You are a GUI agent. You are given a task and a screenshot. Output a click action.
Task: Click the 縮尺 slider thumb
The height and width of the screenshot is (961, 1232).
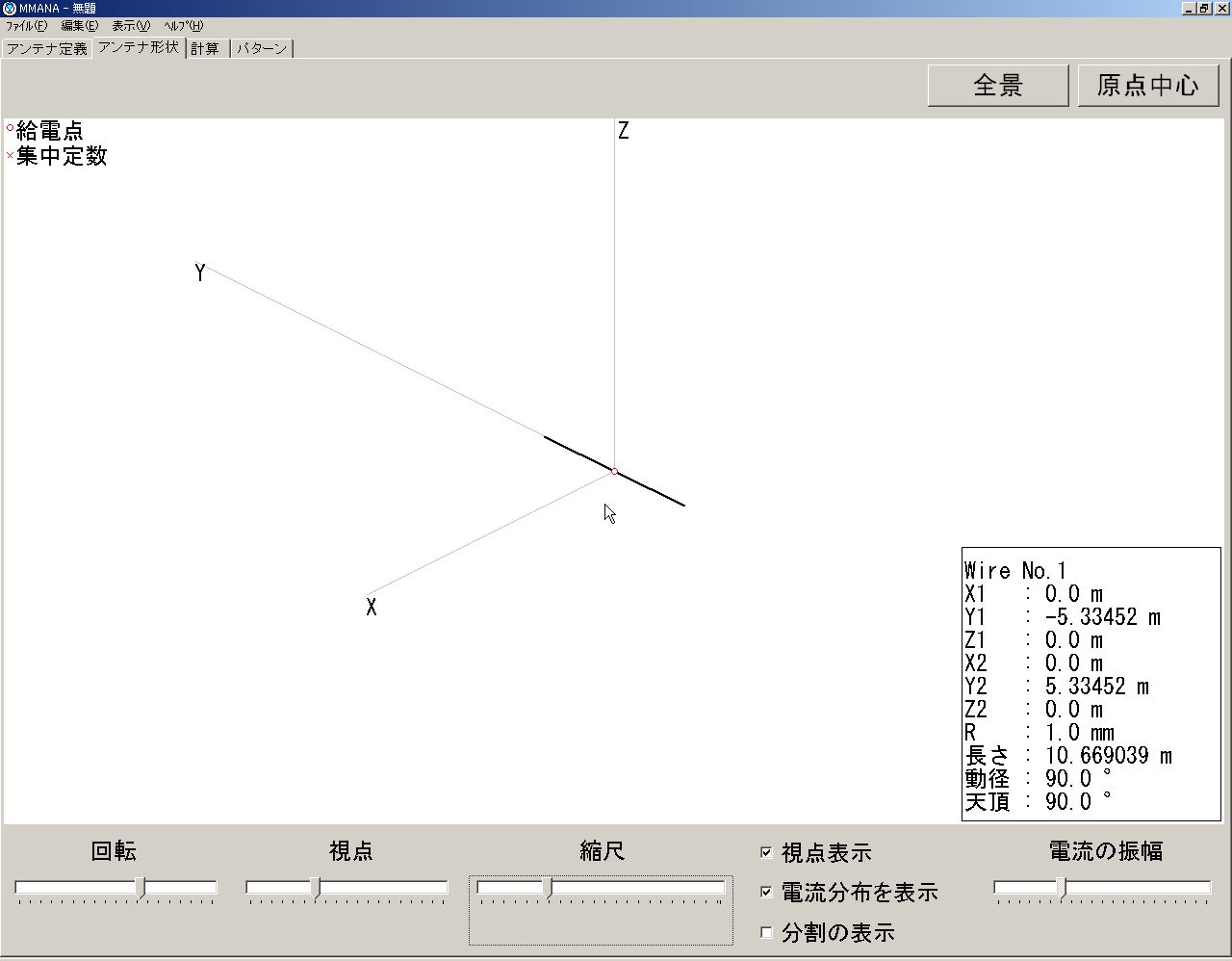548,889
